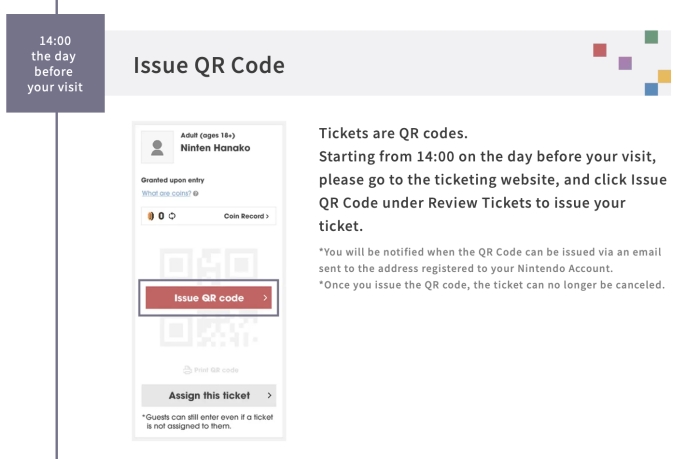Click the Coin Record chevron arrow
This screenshot has width=700, height=459.
(x=268, y=216)
